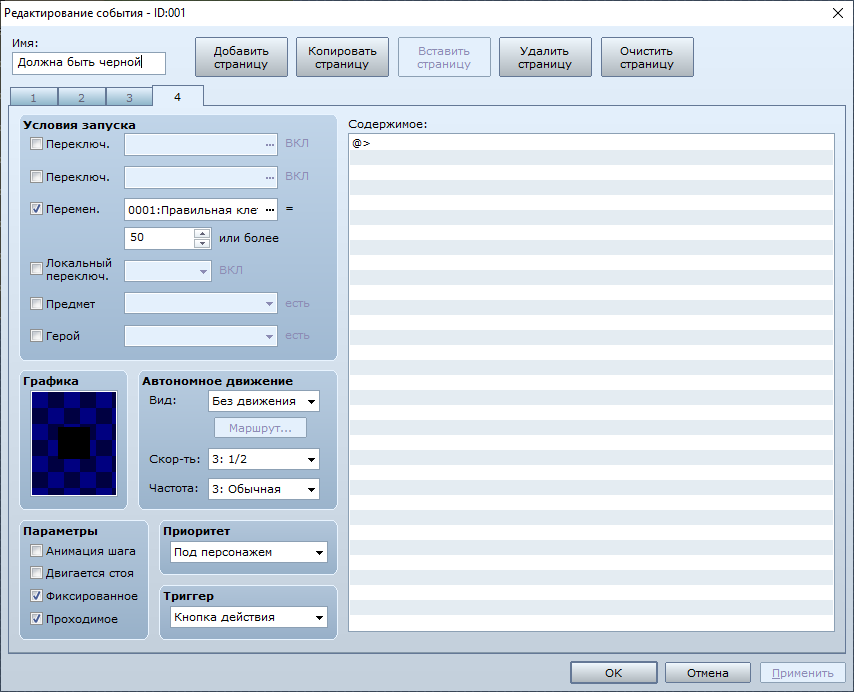Enable the Анимация шага option
This screenshot has height=692, width=854.
coord(36,550)
